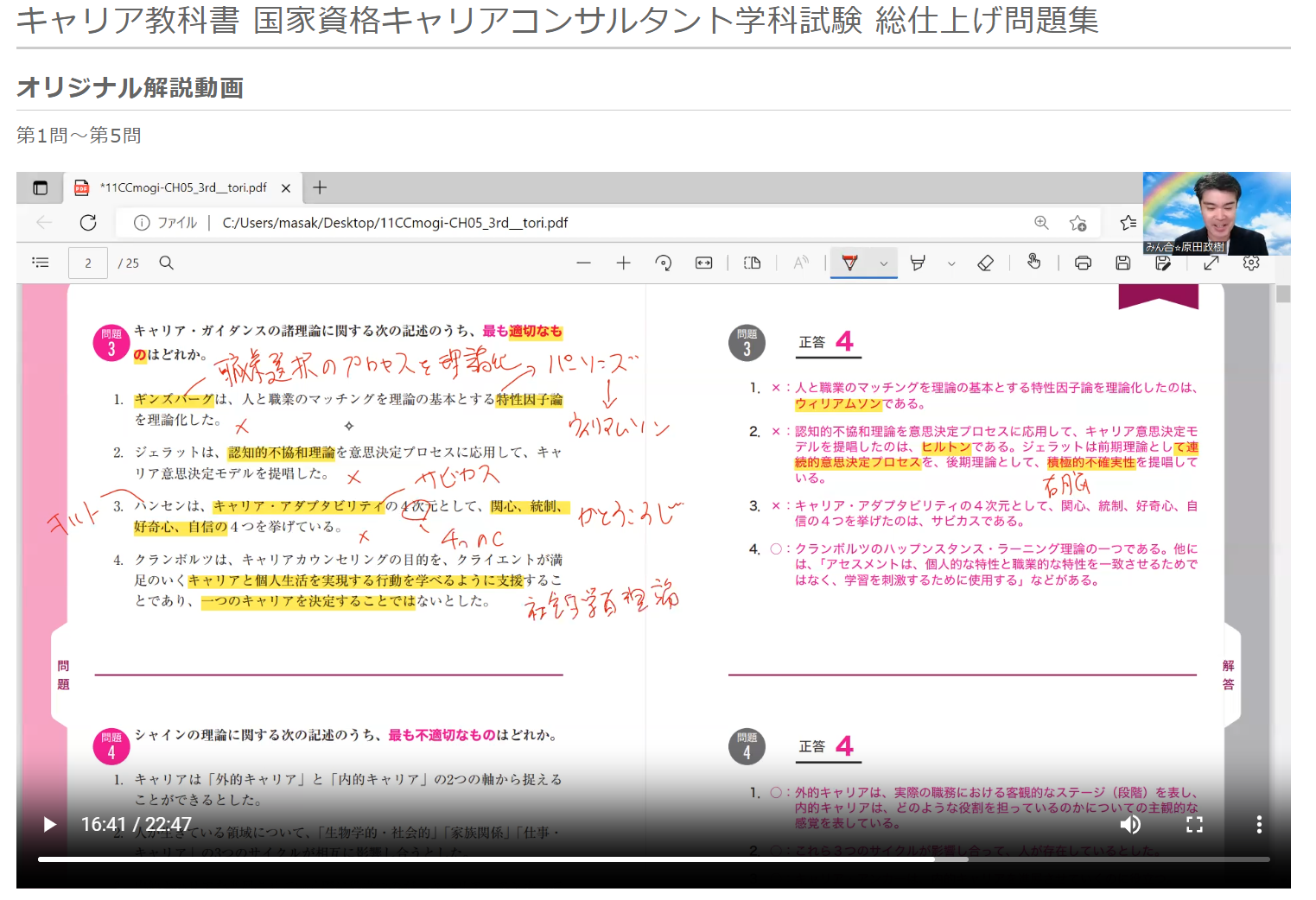Click the highlighted phrase 認知的不協和理論
Viewport: 1316px width, 900px height.
click(x=281, y=453)
